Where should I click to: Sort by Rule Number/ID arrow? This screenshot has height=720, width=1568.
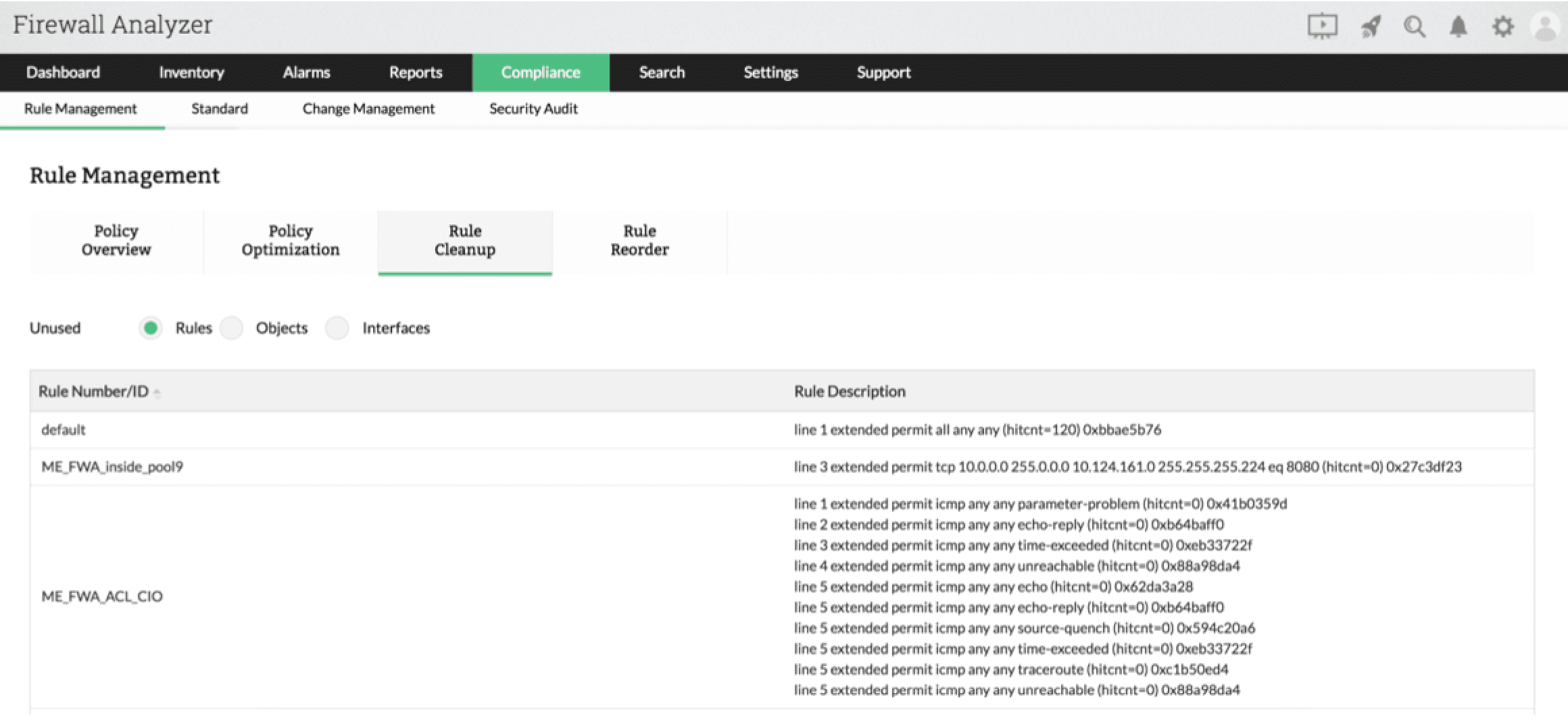coord(157,392)
